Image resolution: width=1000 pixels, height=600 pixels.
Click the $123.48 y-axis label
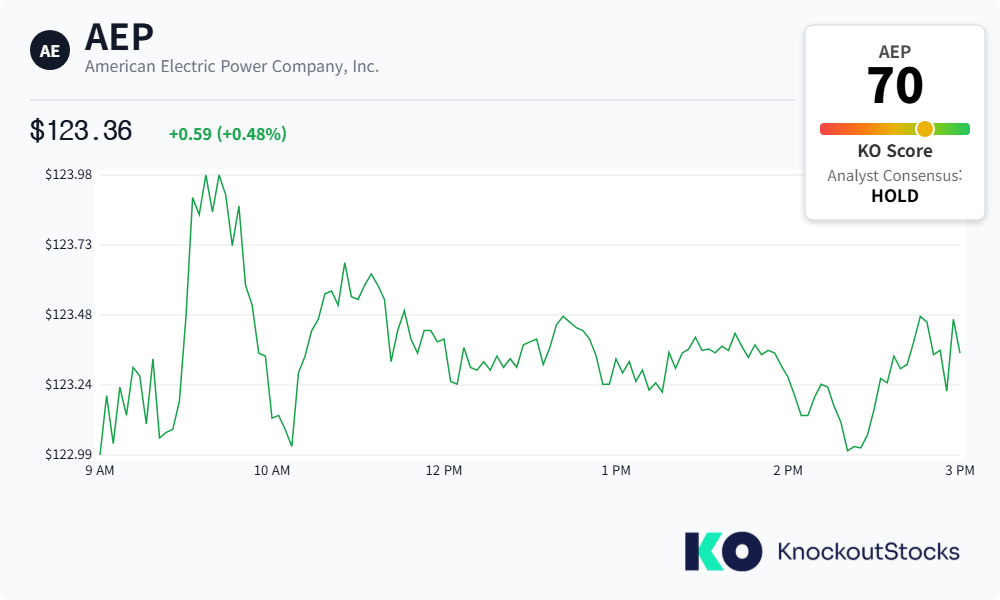pos(68,314)
